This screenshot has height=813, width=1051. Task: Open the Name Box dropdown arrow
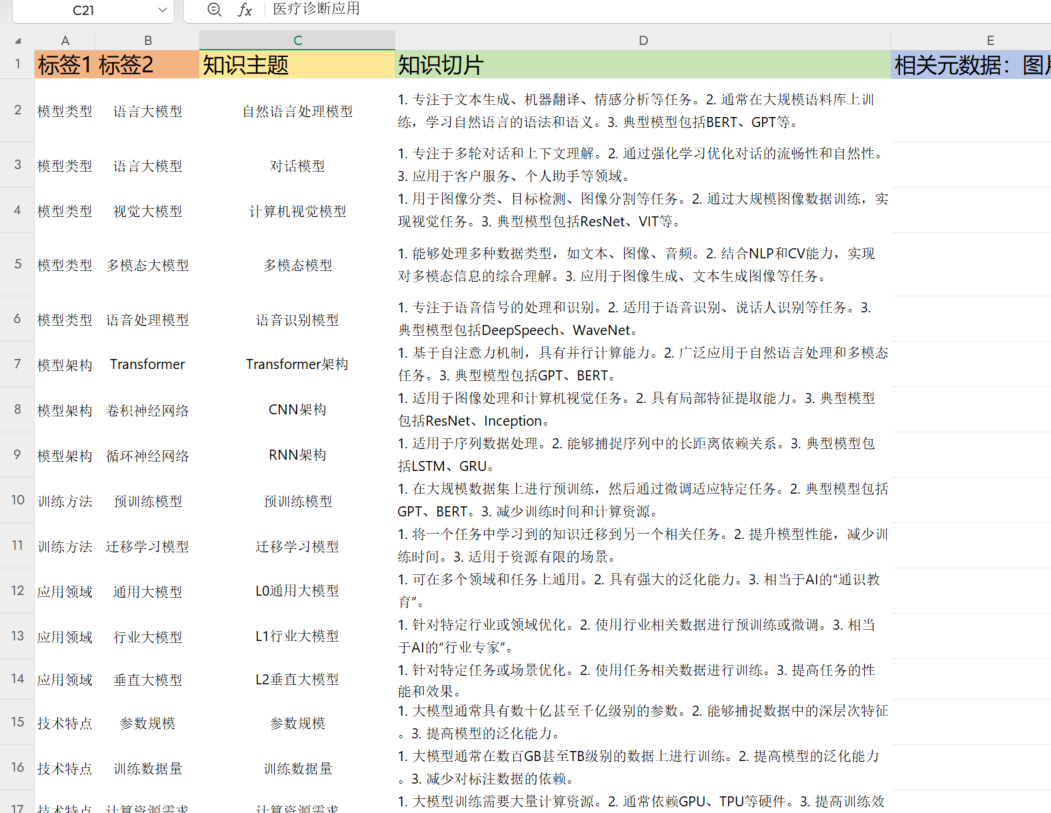pyautogui.click(x=162, y=10)
